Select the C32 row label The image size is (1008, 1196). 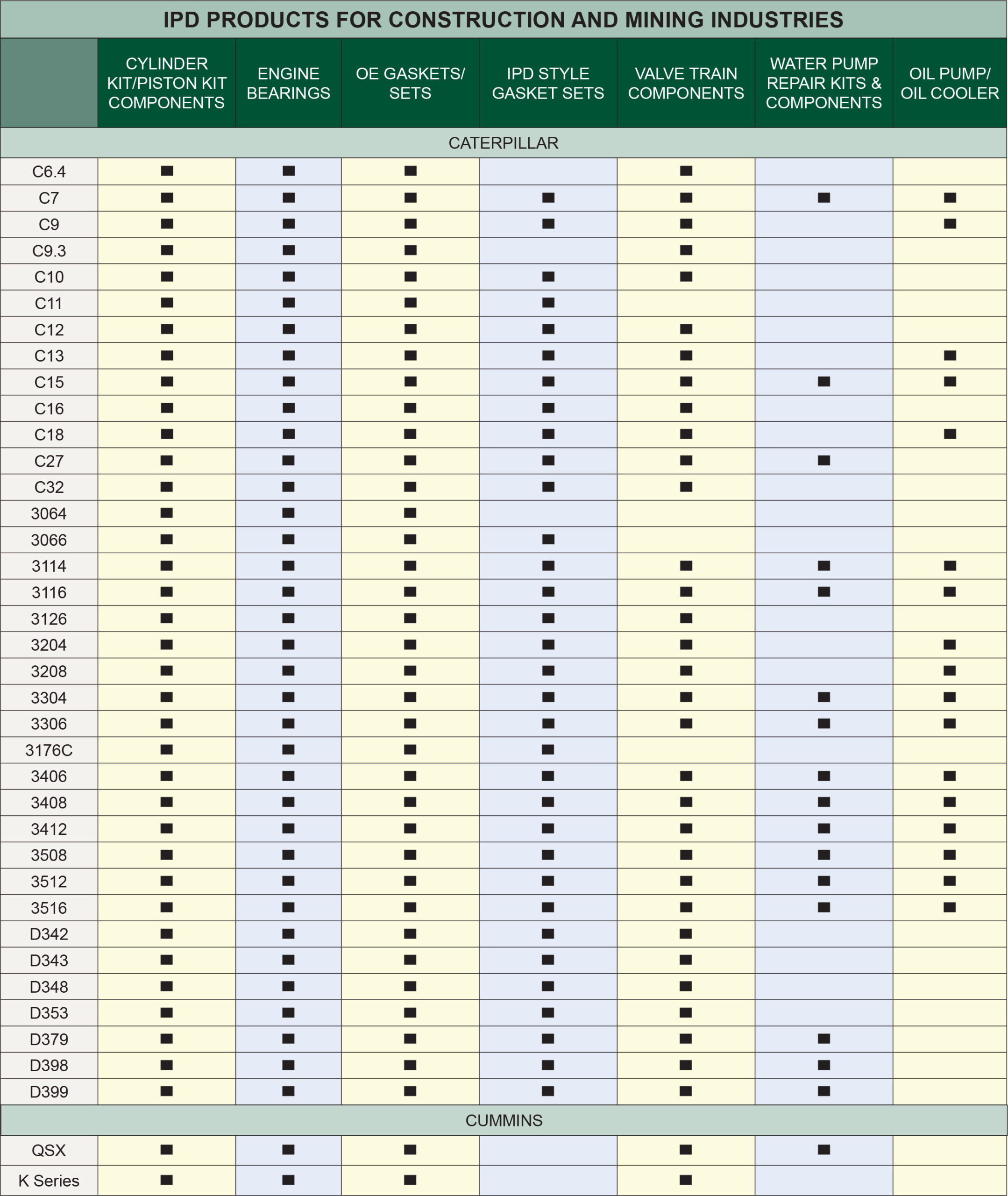click(x=49, y=487)
